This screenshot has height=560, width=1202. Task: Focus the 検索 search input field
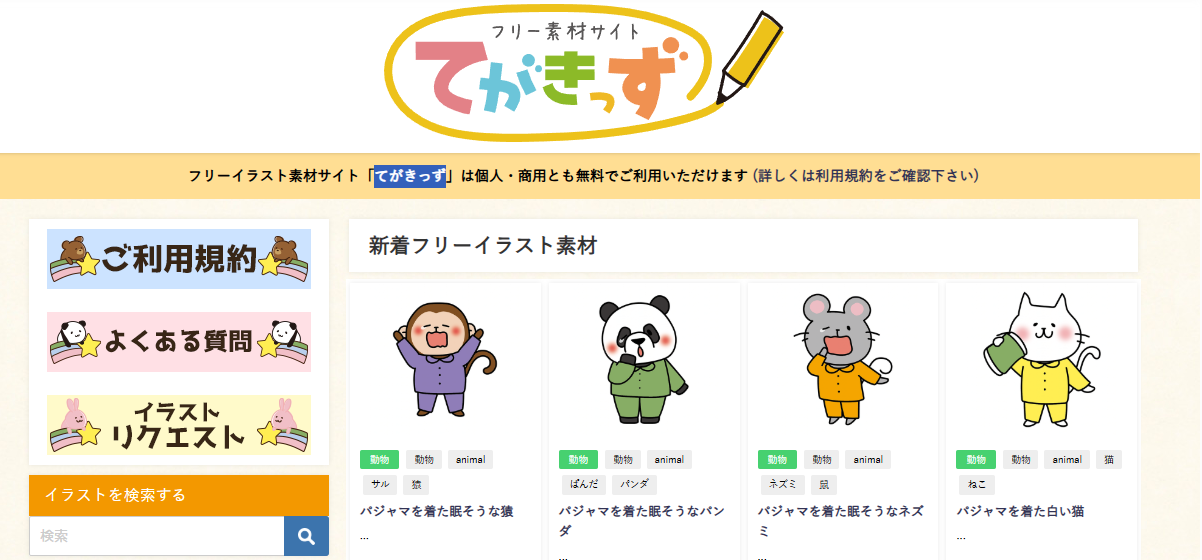[157, 536]
